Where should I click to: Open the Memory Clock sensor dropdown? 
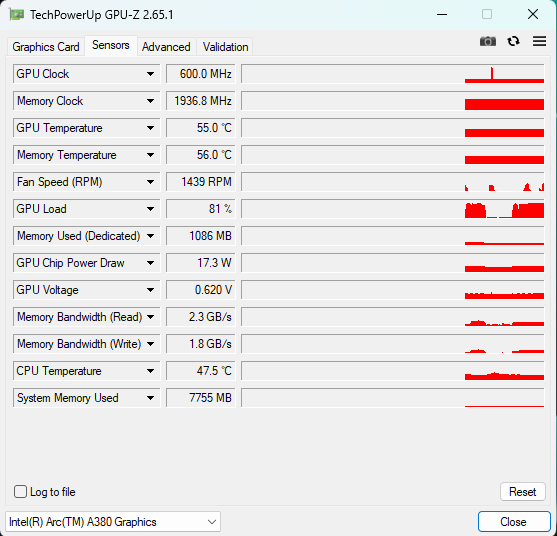pyautogui.click(x=86, y=101)
